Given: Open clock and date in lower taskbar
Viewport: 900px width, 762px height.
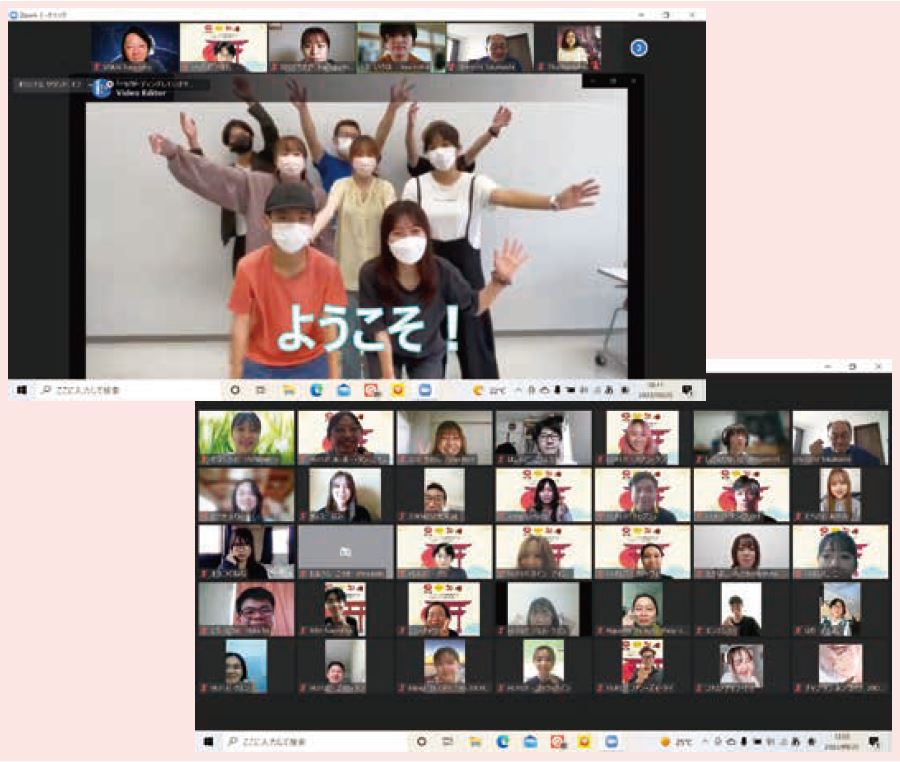Looking at the screenshot, I should click(x=841, y=742).
